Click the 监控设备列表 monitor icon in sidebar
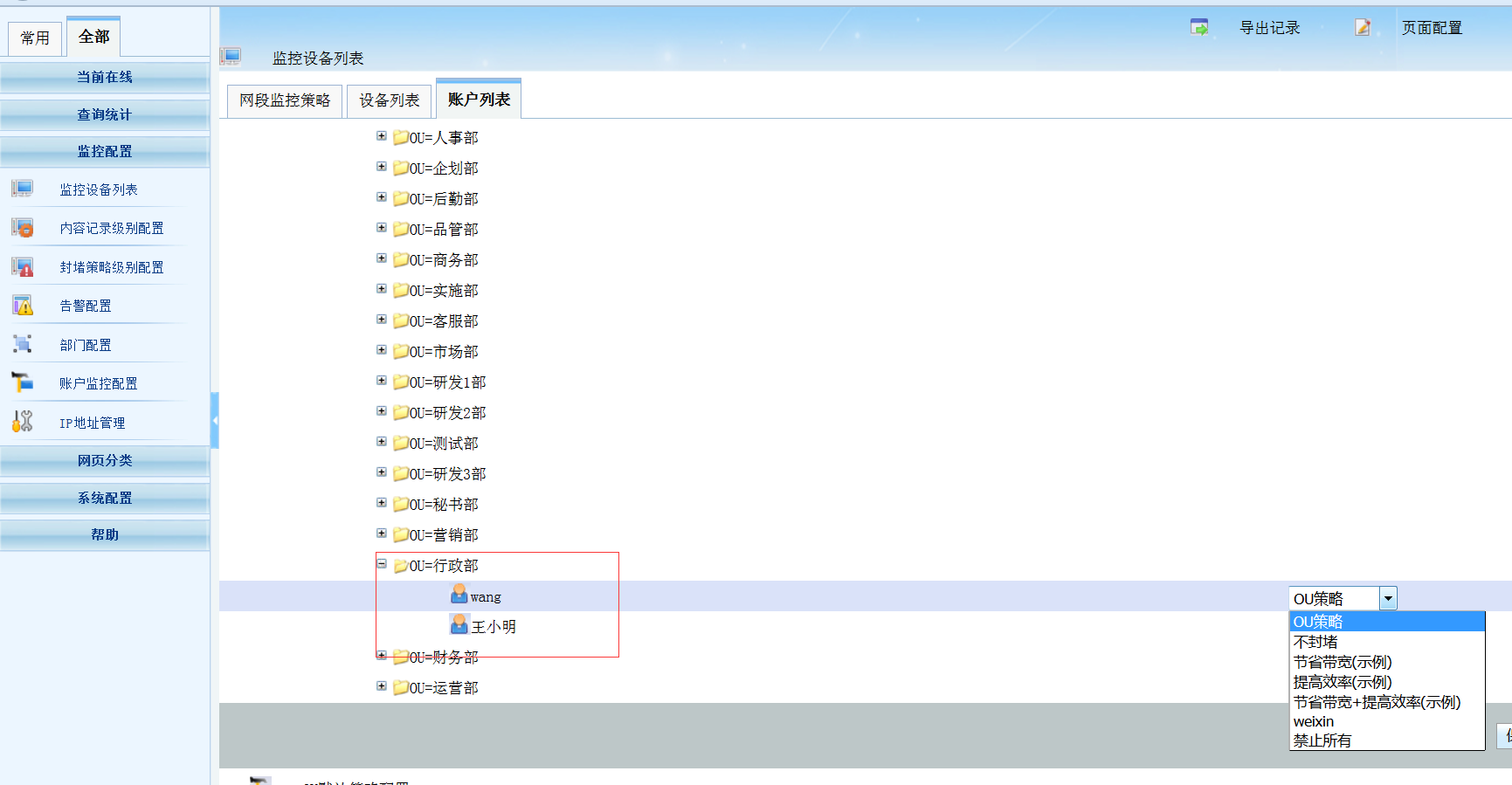1512x785 pixels. coord(23,189)
